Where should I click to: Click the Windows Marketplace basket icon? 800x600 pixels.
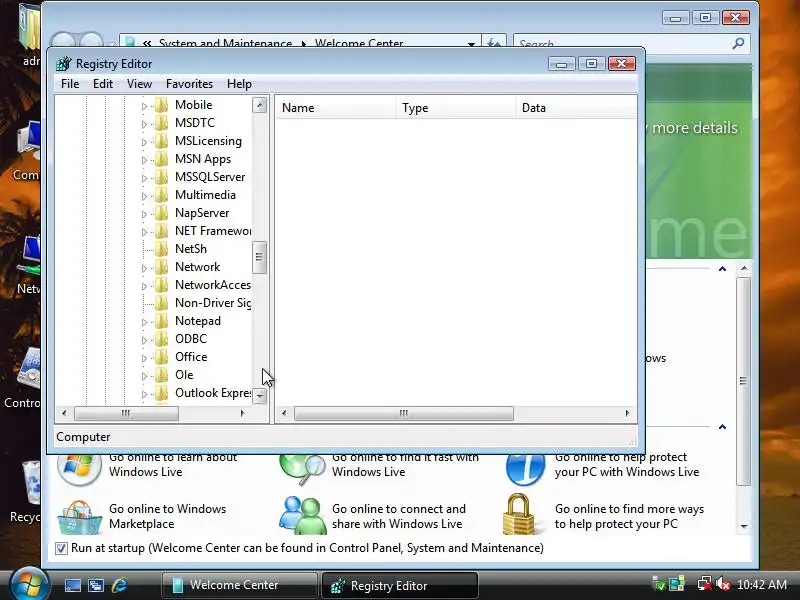(x=79, y=517)
